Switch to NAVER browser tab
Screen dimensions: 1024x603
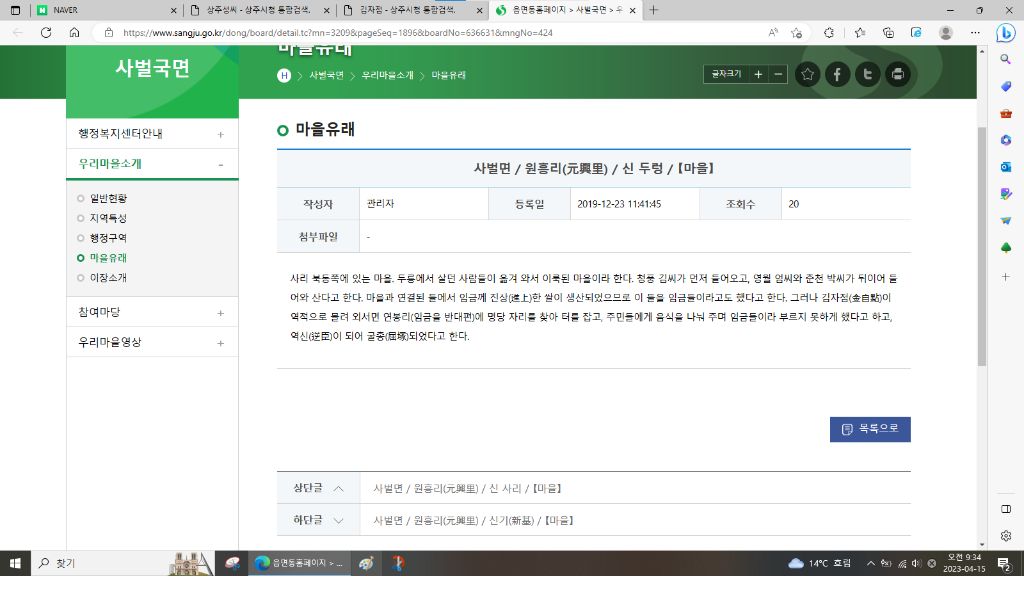106,10
